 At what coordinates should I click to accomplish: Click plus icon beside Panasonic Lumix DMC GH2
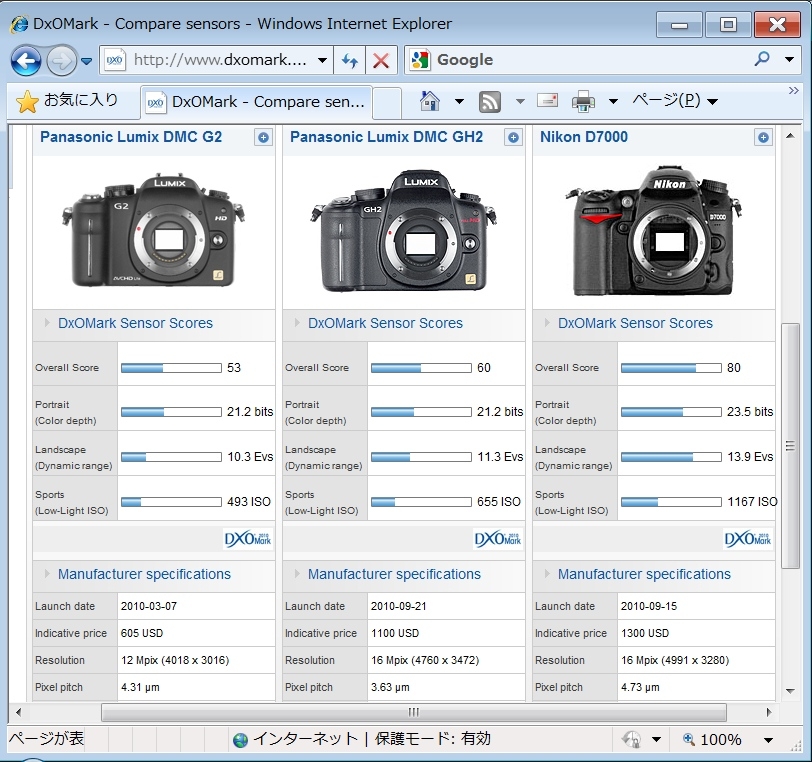[514, 138]
